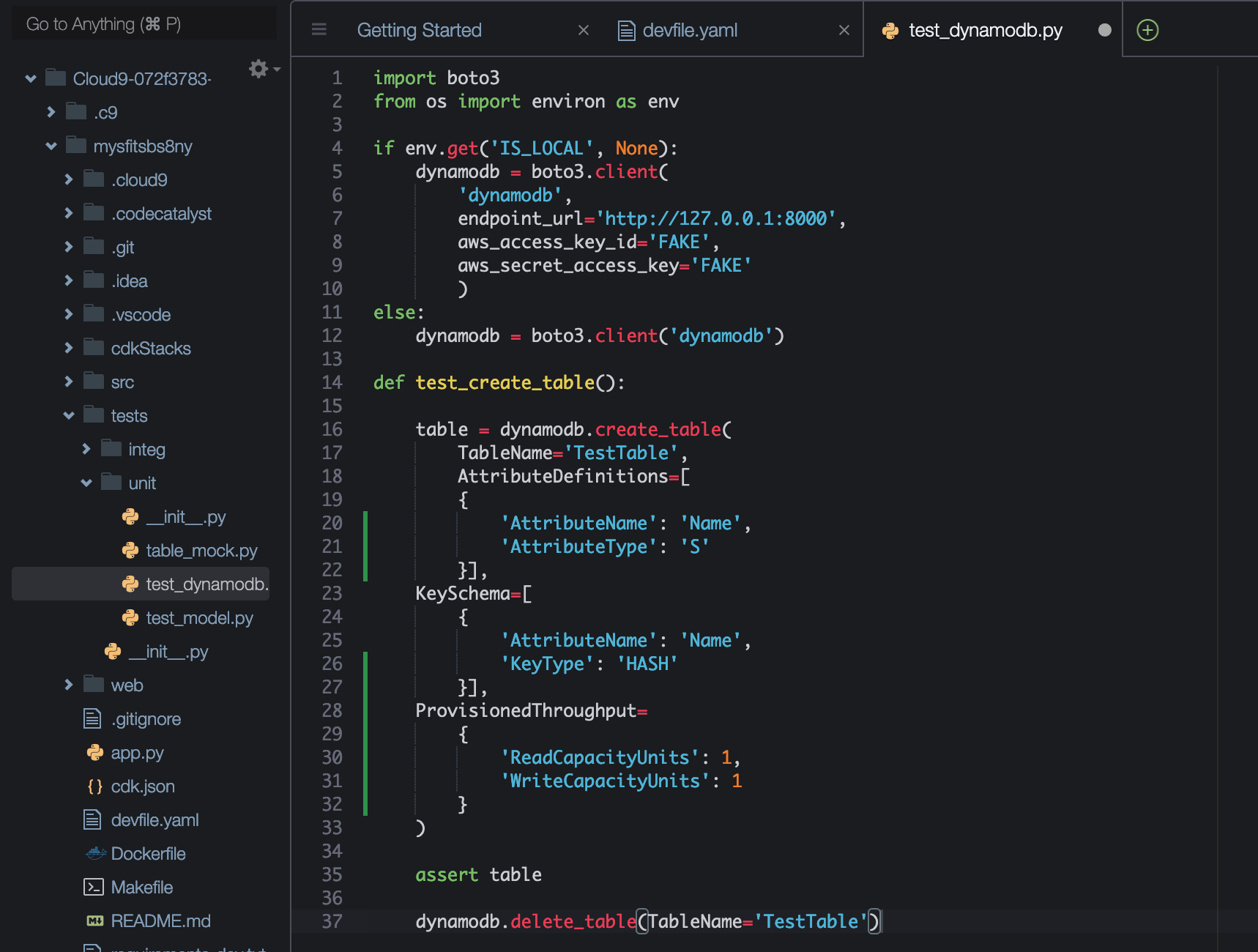The height and width of the screenshot is (952, 1258).
Task: Click the Go to Anything search field
Action: point(144,23)
